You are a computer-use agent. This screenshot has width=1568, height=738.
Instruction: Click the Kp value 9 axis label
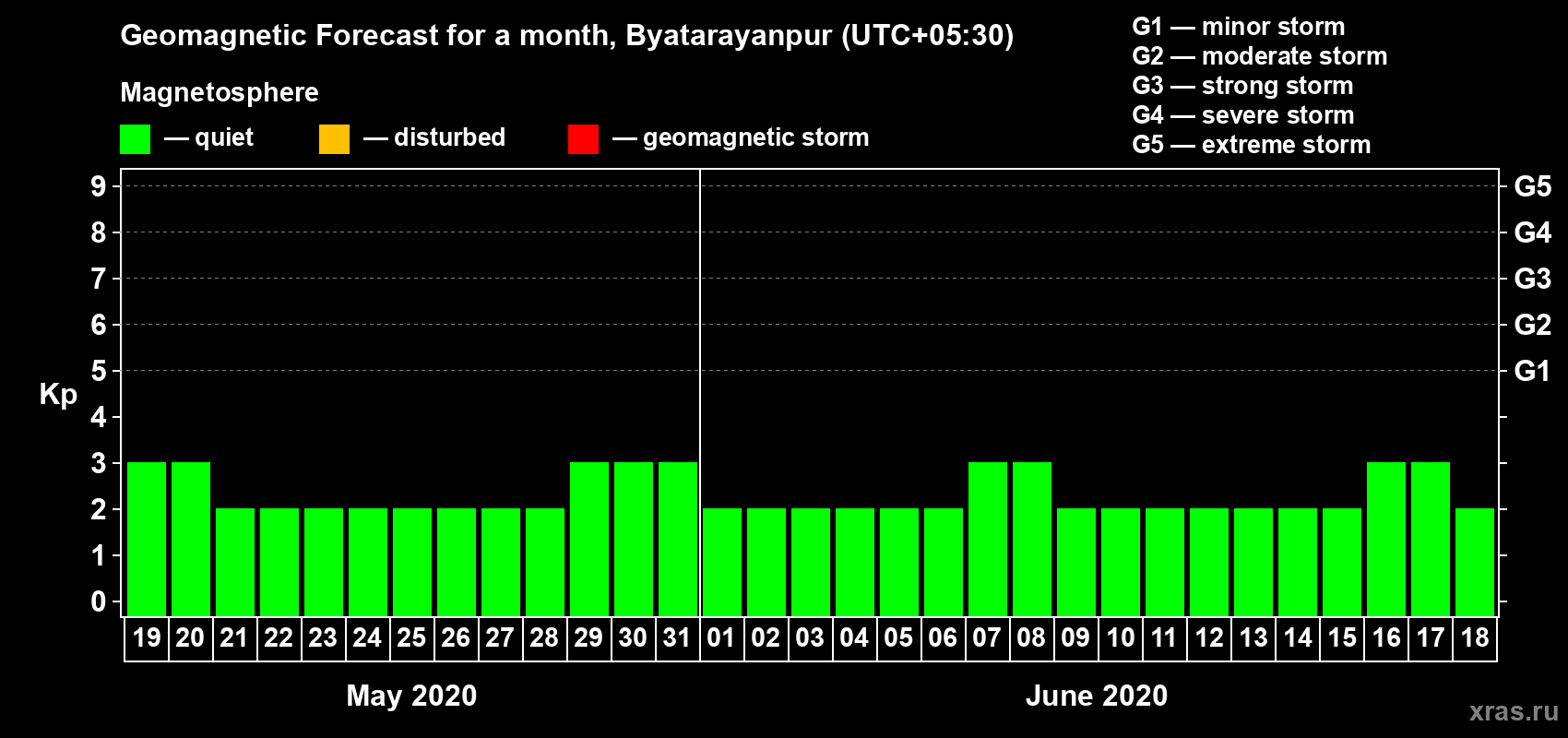coord(99,186)
